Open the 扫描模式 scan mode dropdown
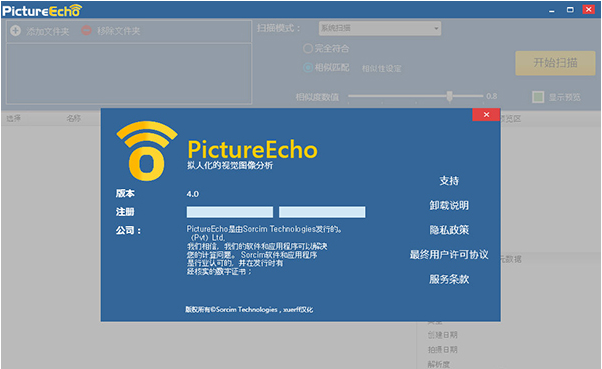 coord(380,28)
